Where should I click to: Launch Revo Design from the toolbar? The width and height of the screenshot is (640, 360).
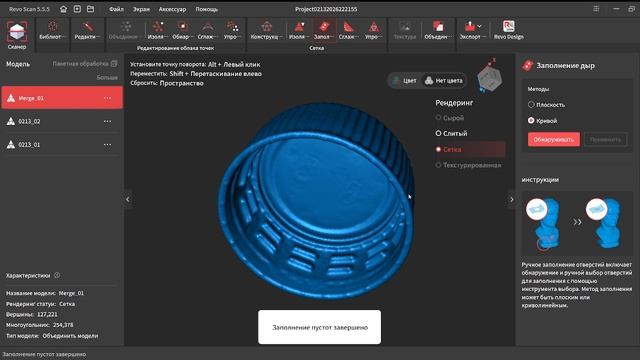pos(509,31)
